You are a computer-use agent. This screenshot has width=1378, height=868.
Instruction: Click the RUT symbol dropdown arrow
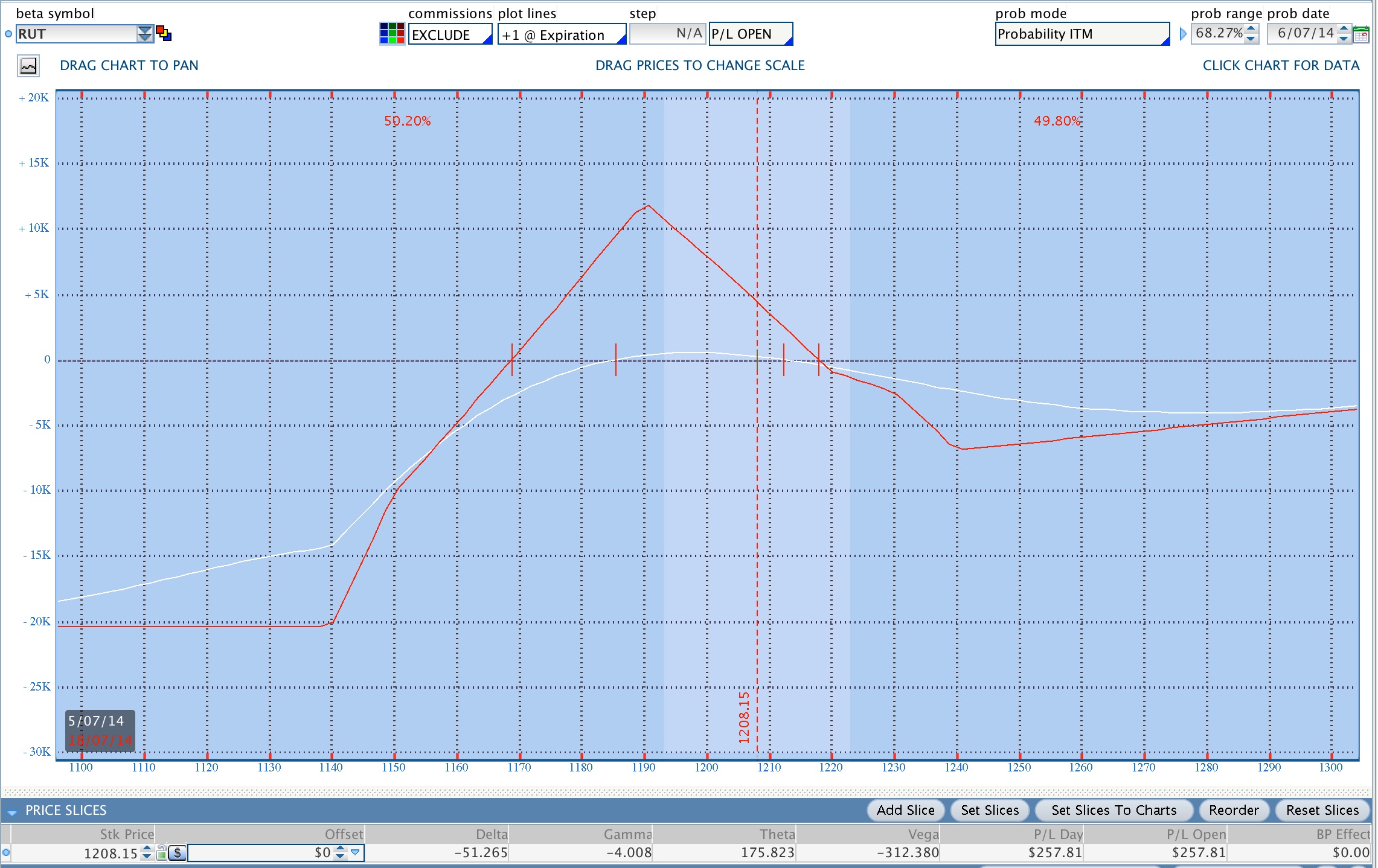coord(144,34)
